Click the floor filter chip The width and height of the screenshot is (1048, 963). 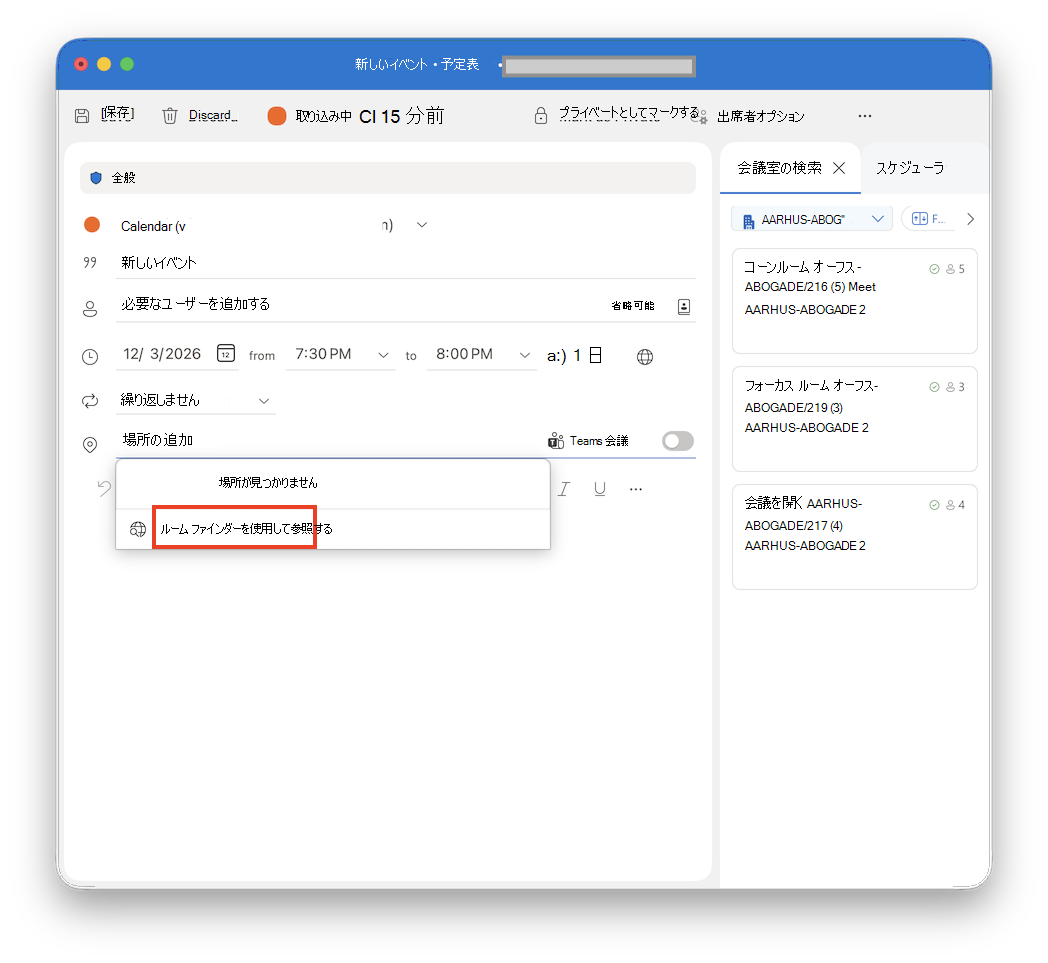tap(928, 219)
